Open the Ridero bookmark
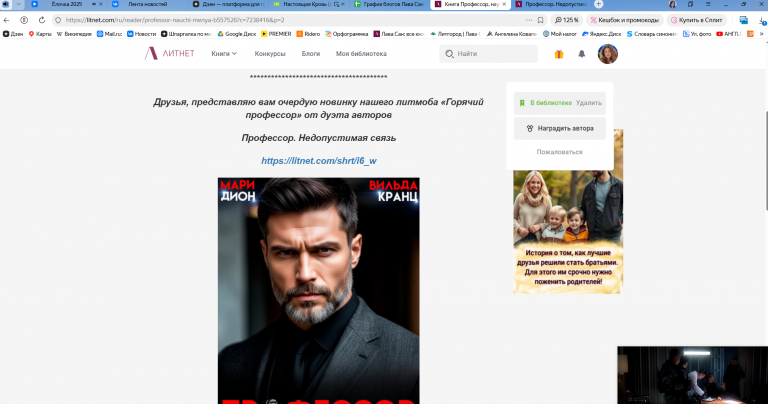Screen dimensions: 768x404 (x=308, y=34)
